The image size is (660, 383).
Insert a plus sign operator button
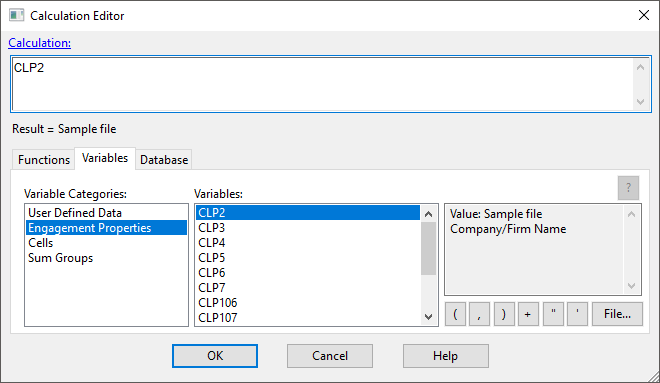coord(528,314)
